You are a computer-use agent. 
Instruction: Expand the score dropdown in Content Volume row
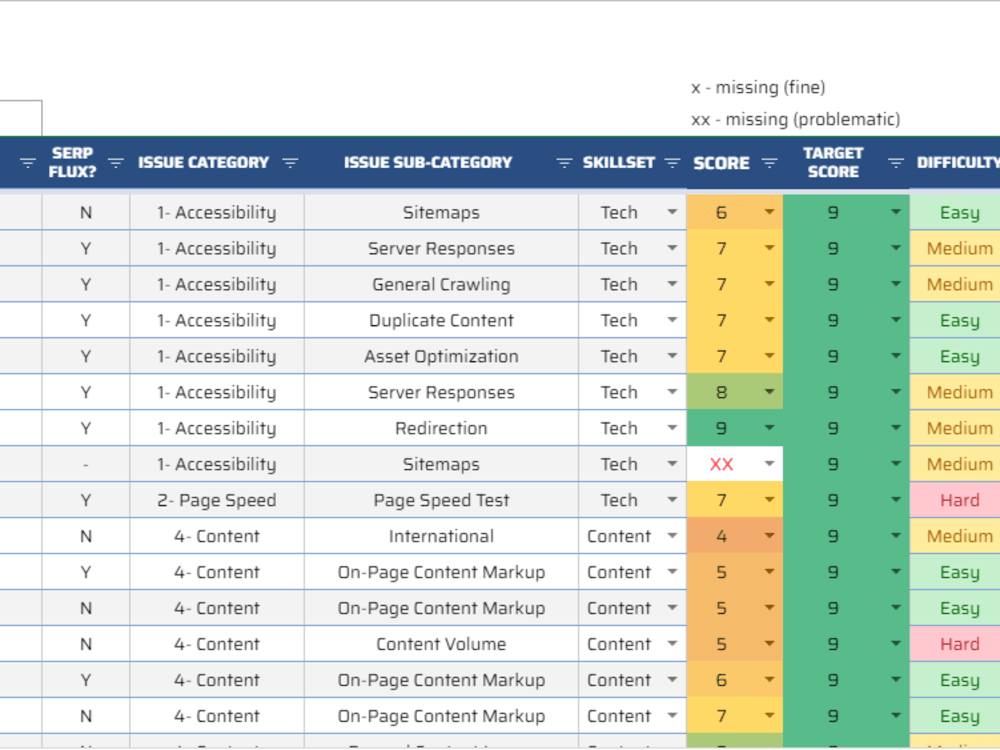tap(770, 643)
